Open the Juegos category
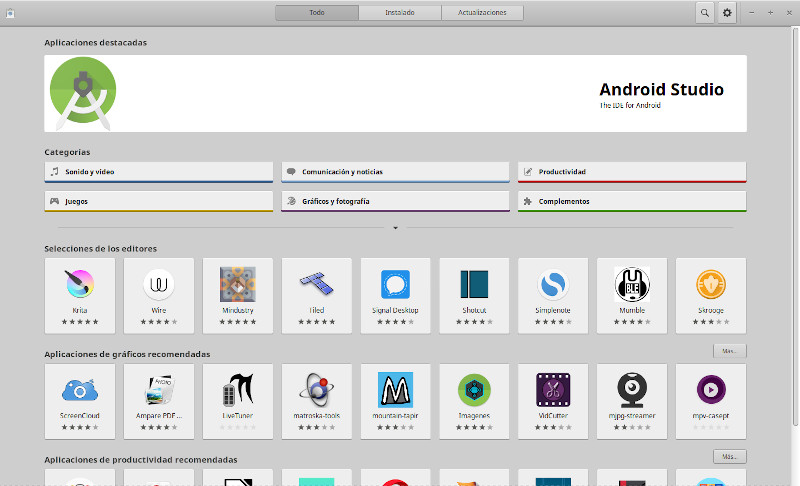800x486 pixels. coord(159,201)
